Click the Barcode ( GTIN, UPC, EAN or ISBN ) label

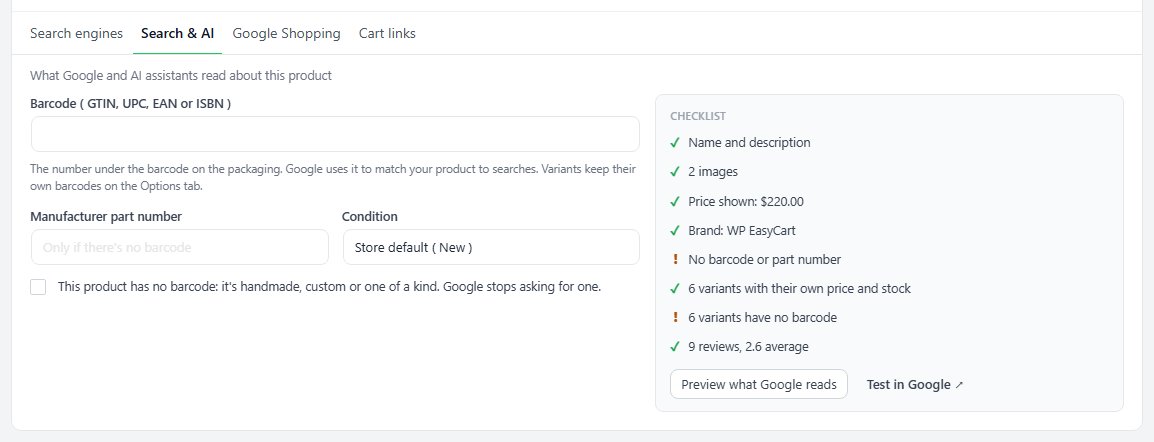131,104
